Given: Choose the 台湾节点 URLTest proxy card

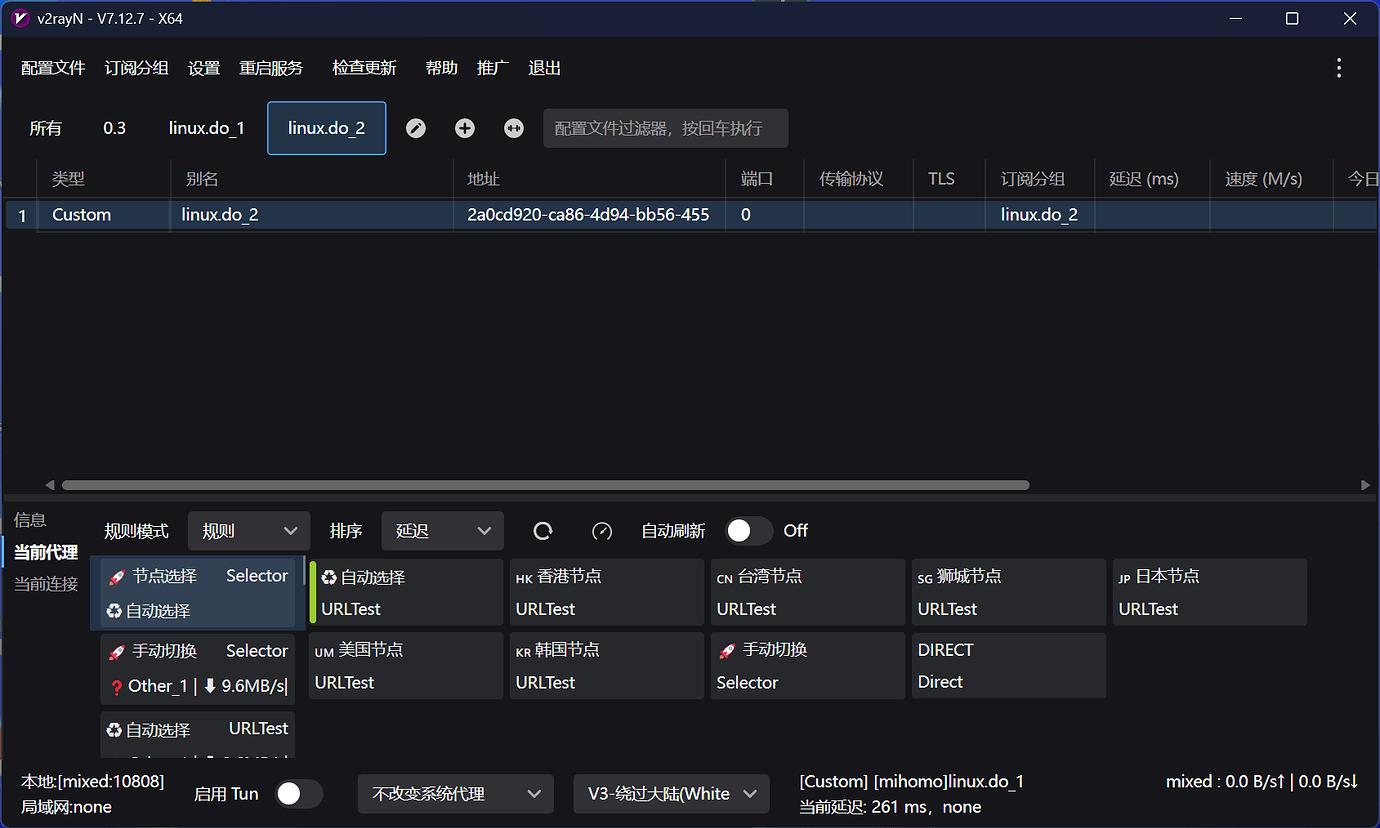Looking at the screenshot, I should 808,592.
